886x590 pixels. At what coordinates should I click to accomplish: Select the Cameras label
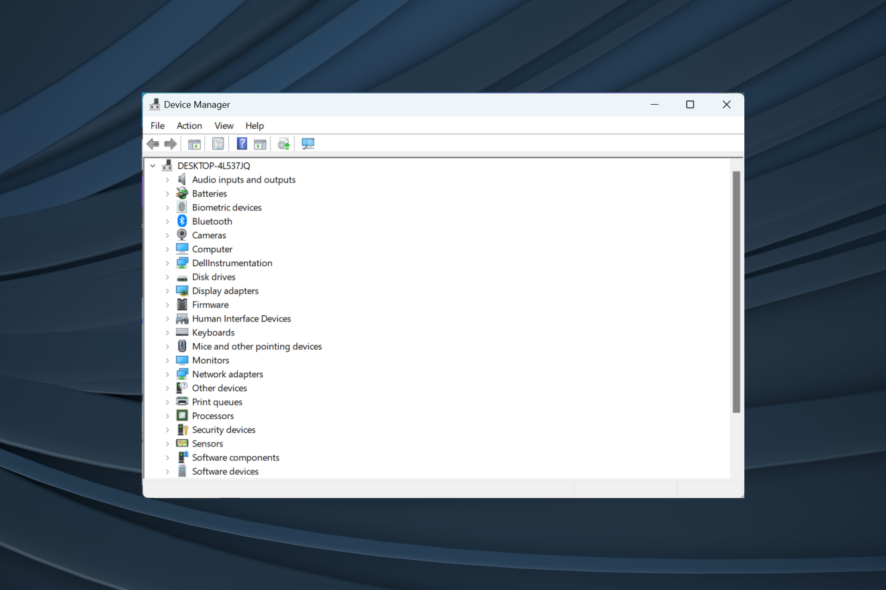(209, 235)
